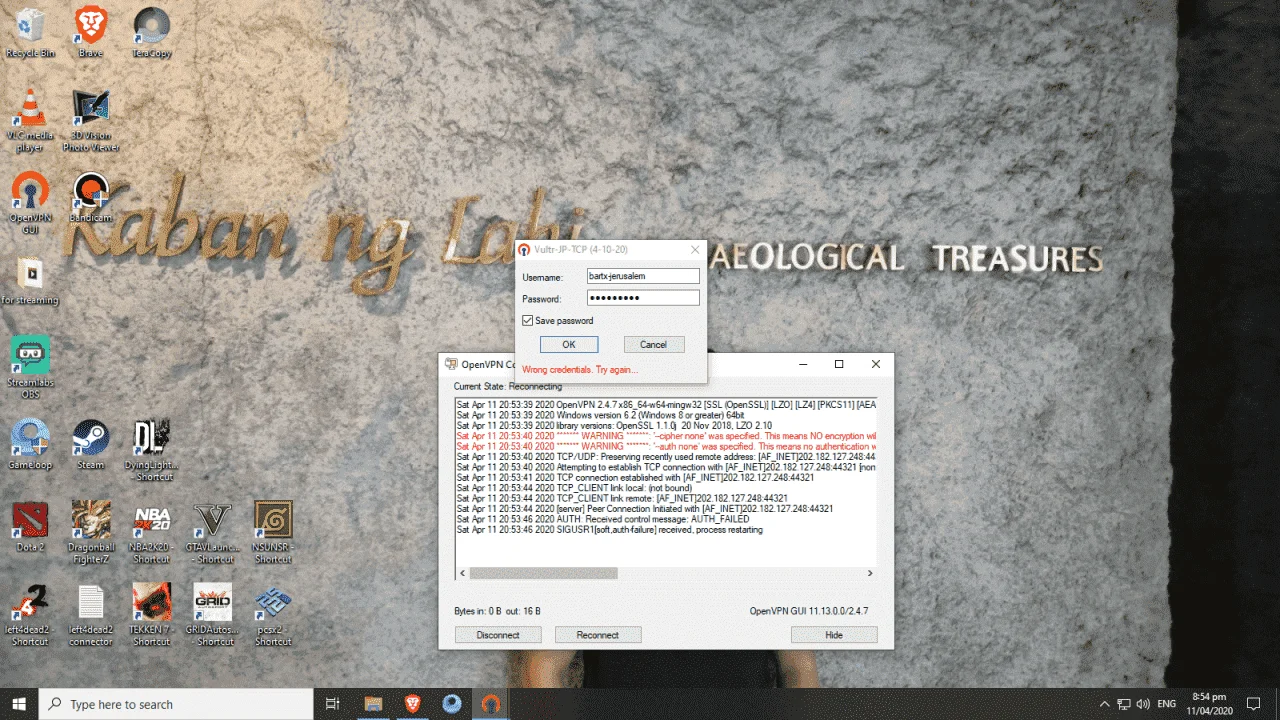Image resolution: width=1280 pixels, height=720 pixels.
Task: Click the log's horizontal scrollbar thumb
Action: [543, 573]
